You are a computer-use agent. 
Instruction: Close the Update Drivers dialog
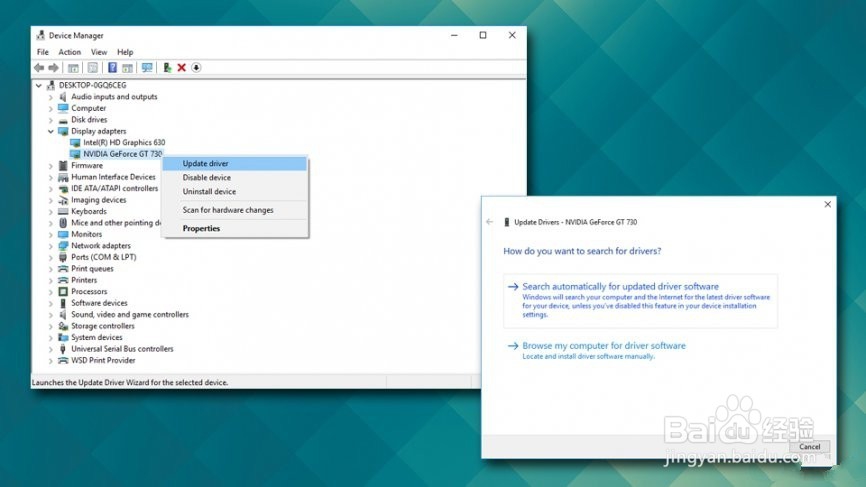(827, 204)
